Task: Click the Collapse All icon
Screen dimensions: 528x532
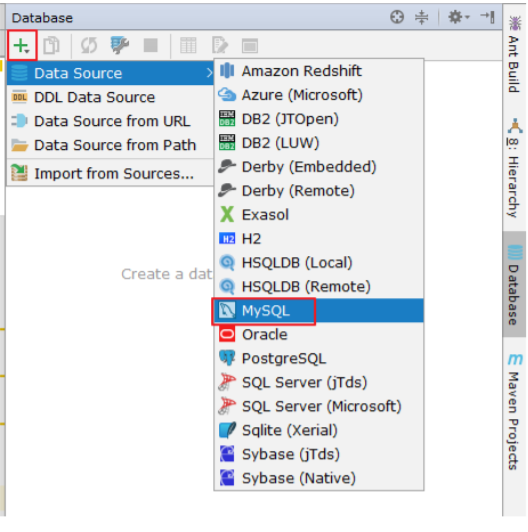Action: [x=421, y=17]
